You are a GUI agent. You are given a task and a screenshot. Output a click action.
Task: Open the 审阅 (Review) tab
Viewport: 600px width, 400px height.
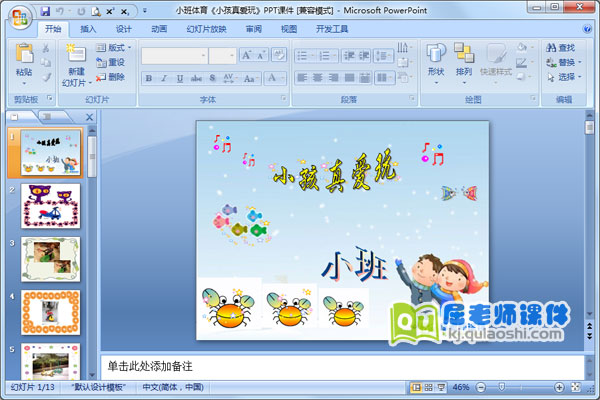click(x=254, y=29)
